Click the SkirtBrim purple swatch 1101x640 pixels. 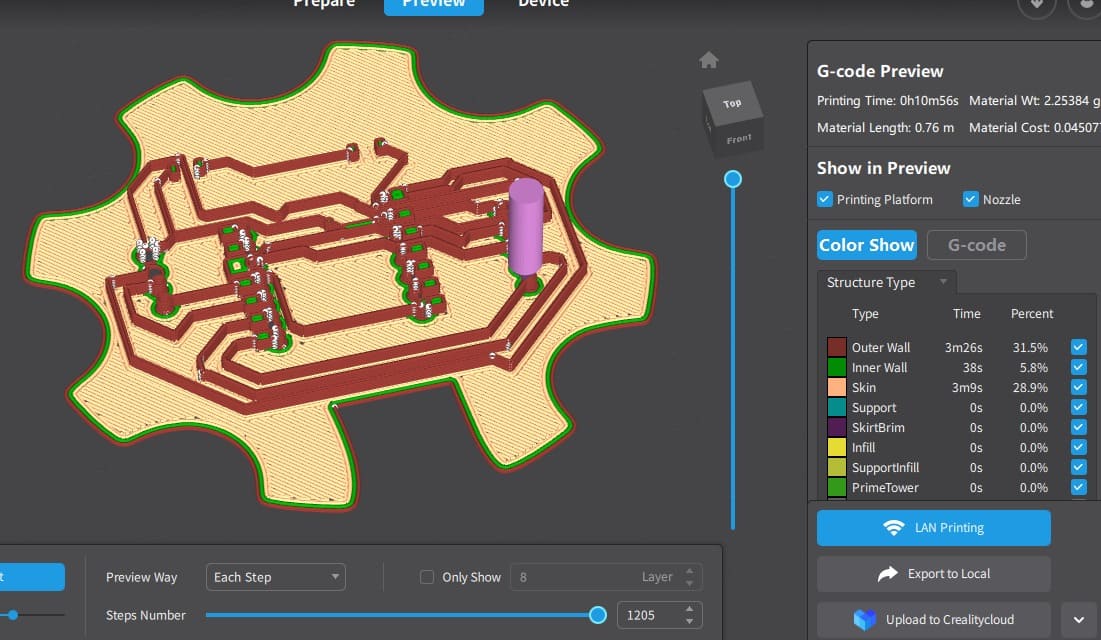coord(836,427)
